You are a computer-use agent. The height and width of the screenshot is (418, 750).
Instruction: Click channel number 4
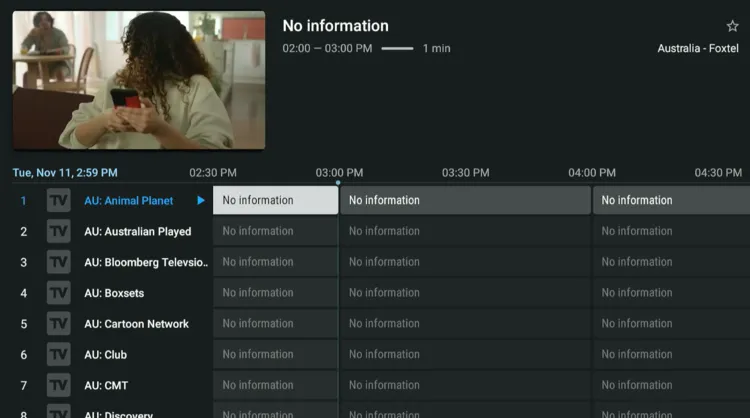tap(23, 293)
